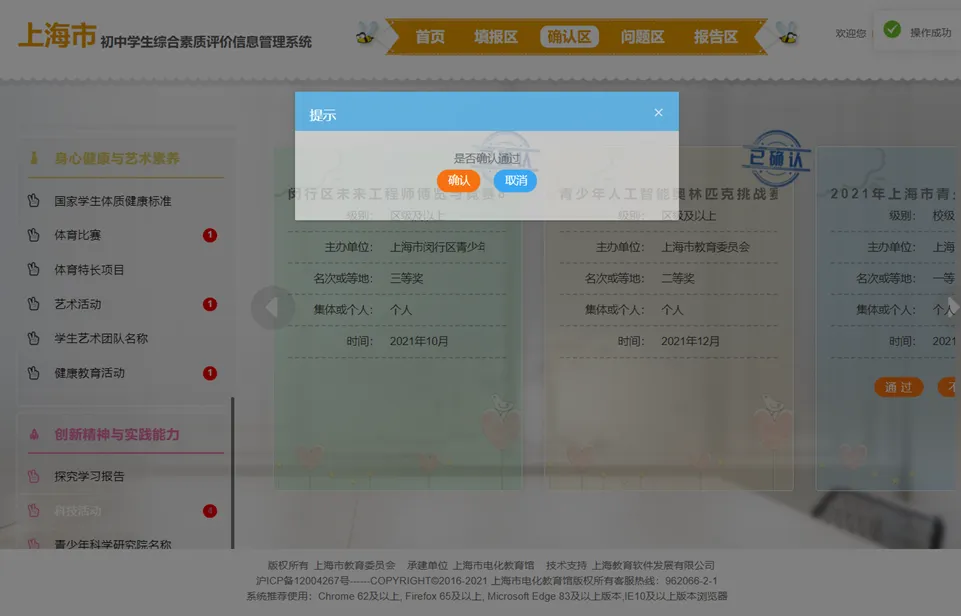The height and width of the screenshot is (616, 961).
Task: Click the bee icon right of 报告区
Action: [x=786, y=34]
